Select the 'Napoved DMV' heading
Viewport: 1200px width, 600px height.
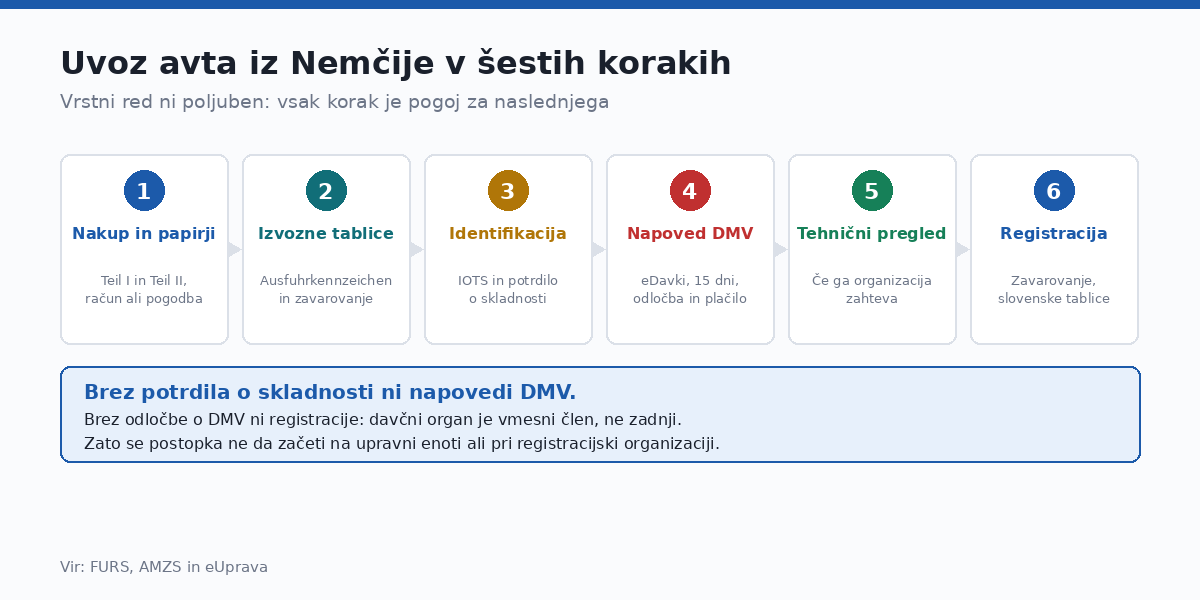(690, 234)
